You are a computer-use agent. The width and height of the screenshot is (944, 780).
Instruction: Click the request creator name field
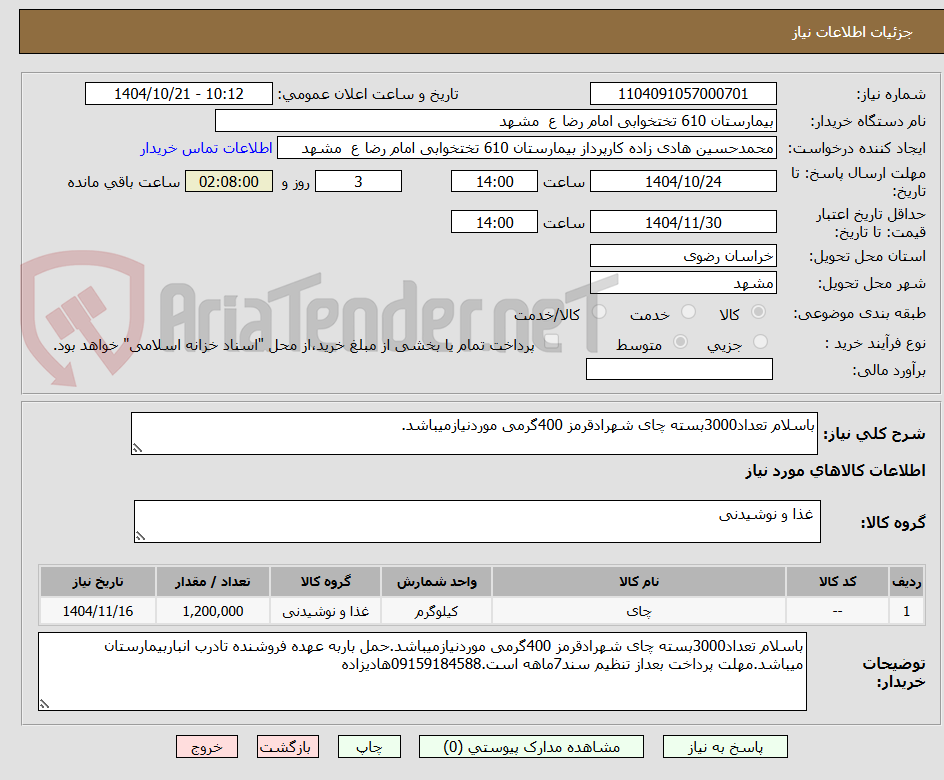[527, 148]
